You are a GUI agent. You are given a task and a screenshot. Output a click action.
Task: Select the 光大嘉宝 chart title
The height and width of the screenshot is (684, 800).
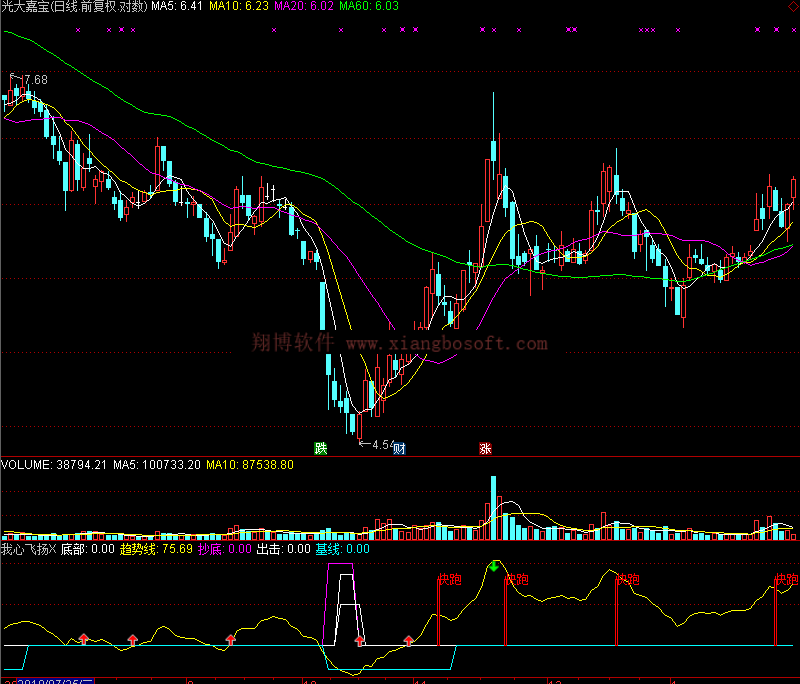tap(74, 6)
